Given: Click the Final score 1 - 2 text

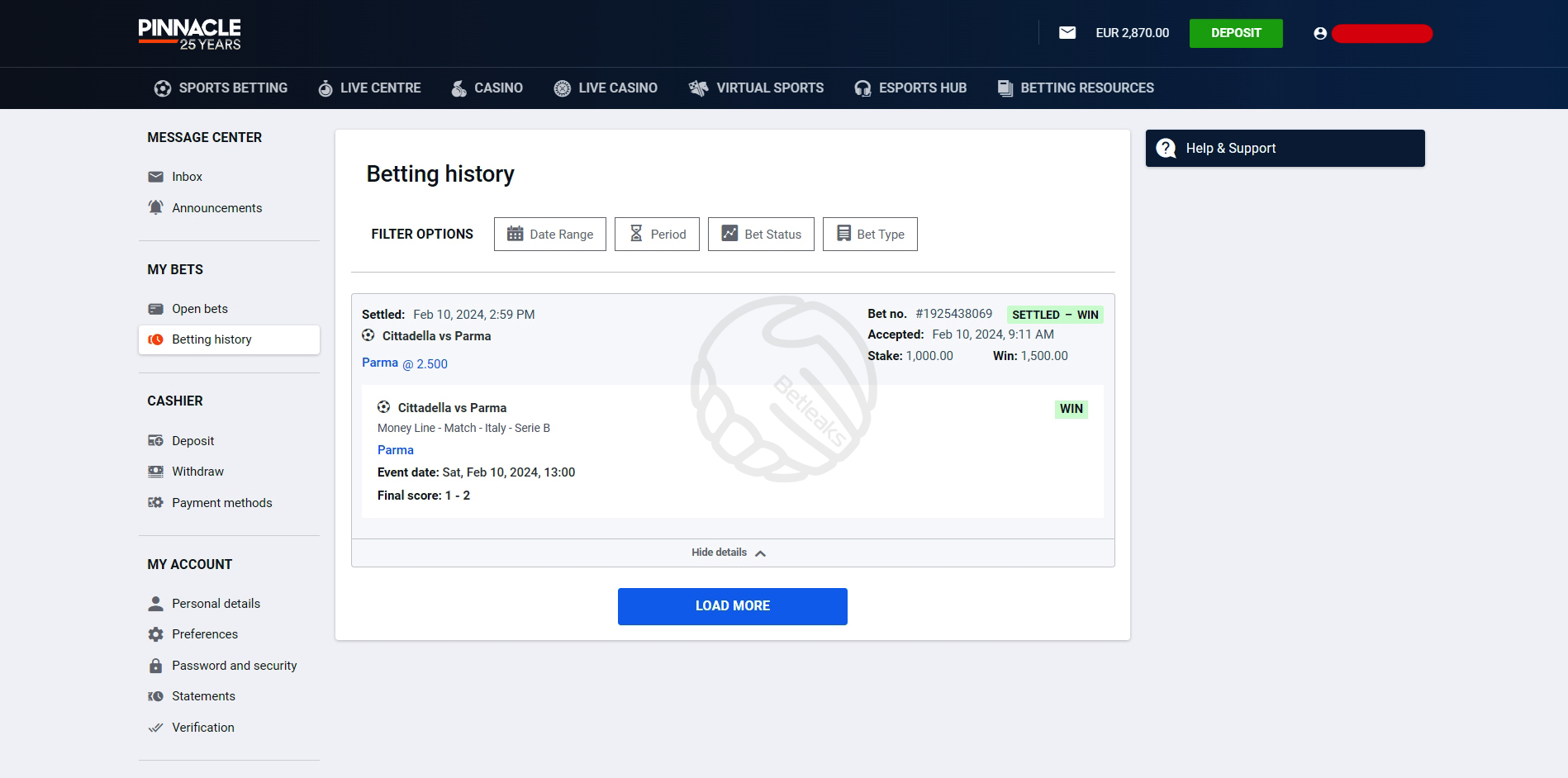Looking at the screenshot, I should pos(424,496).
